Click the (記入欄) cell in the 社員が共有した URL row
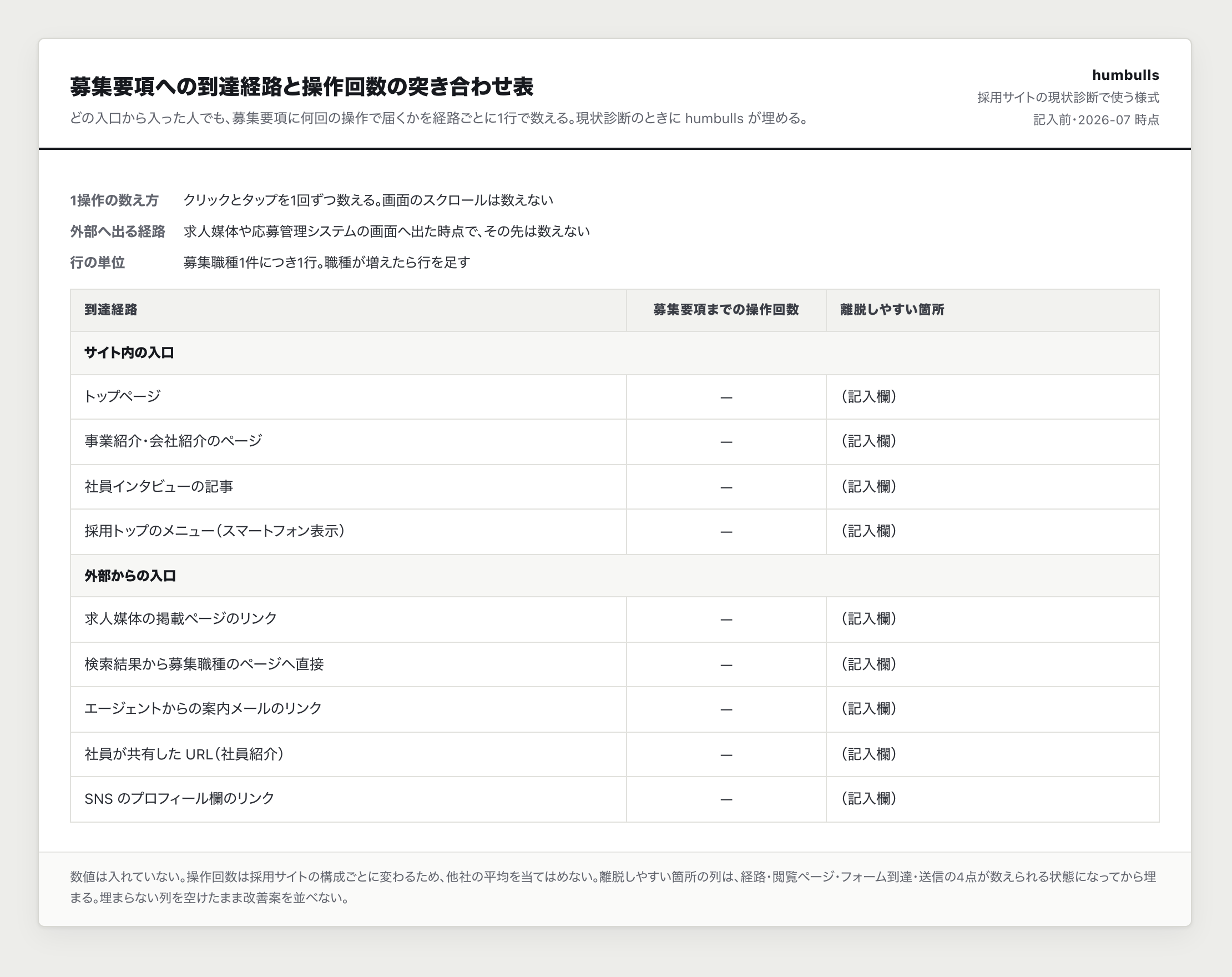The width and height of the screenshot is (1232, 977). point(993,754)
